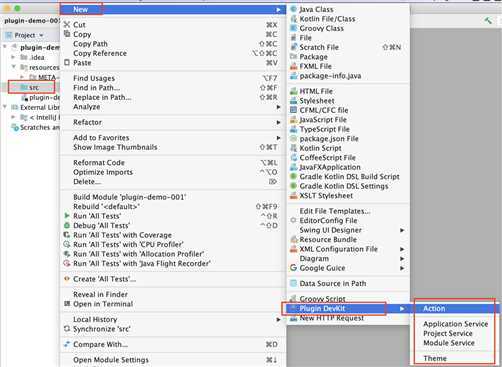Click the Kotlin File/Class icon

[294, 19]
